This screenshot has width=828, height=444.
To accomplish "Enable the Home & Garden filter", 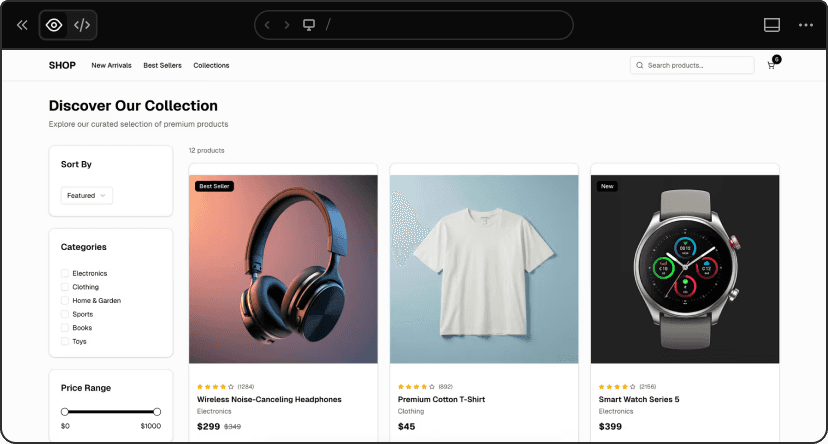I will pos(65,300).
